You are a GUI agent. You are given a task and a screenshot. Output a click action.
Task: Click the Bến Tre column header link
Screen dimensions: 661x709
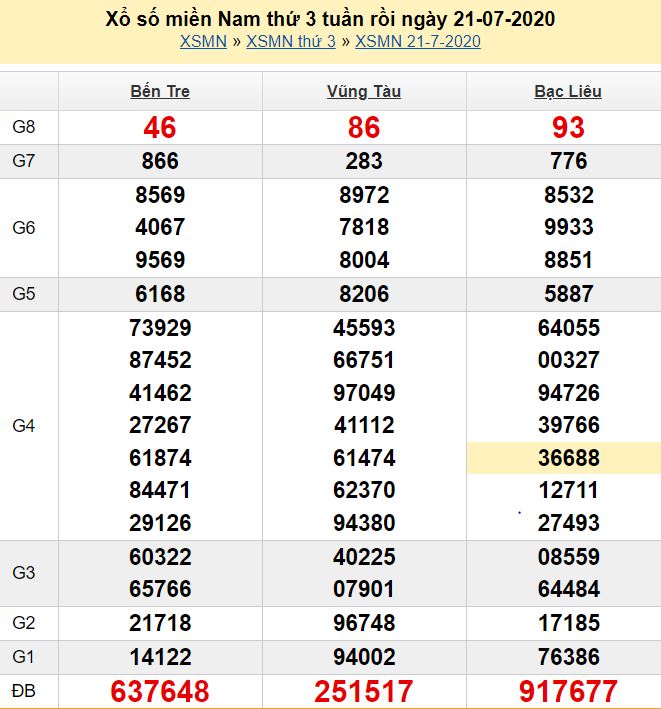pos(160,91)
